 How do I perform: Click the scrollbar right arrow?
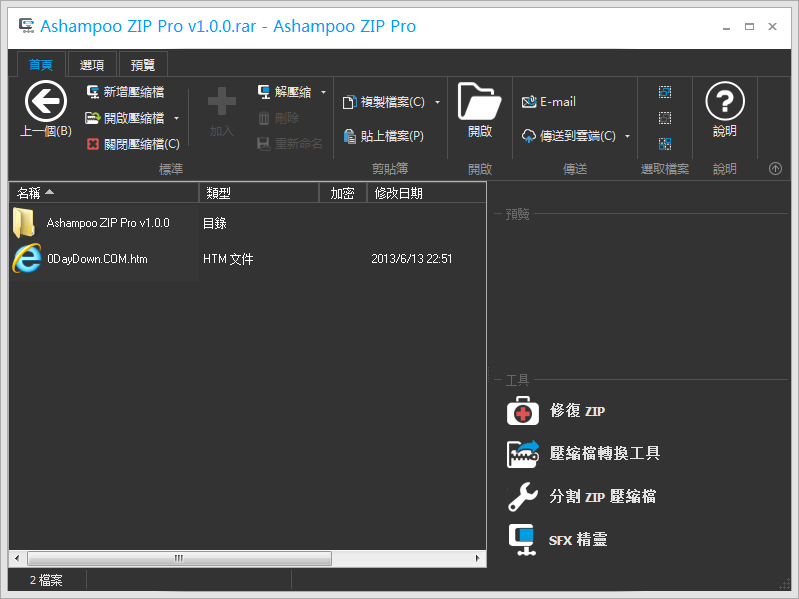477,558
